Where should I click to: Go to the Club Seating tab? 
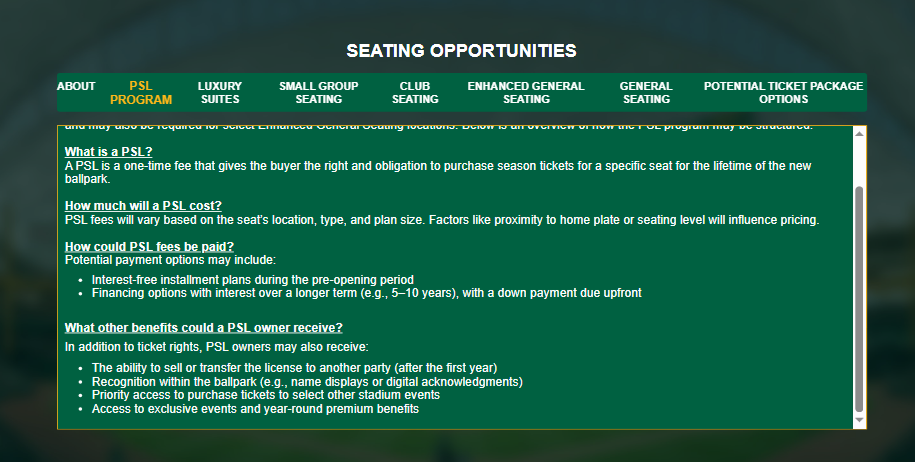tap(415, 93)
